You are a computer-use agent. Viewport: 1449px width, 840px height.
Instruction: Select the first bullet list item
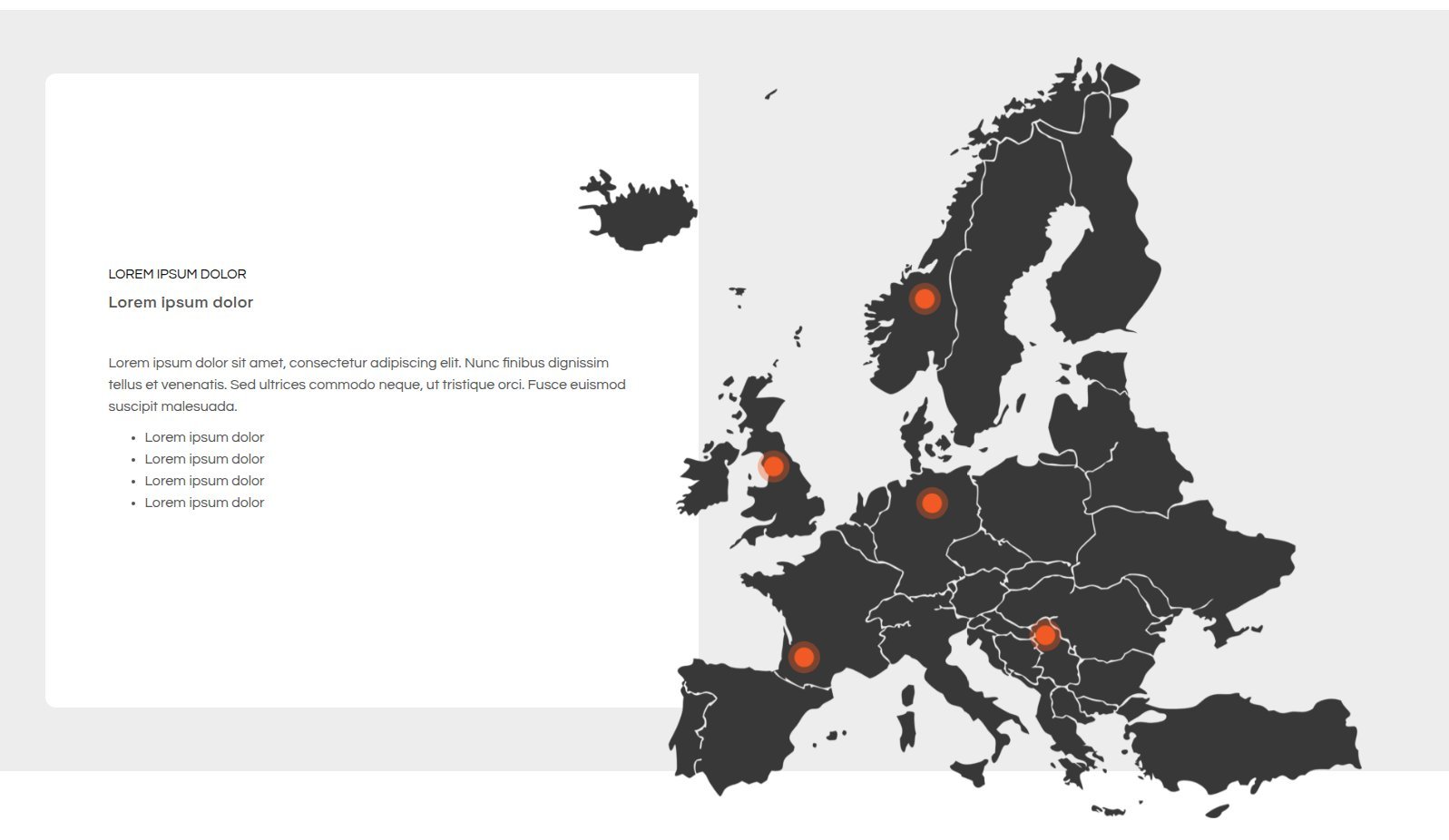click(x=204, y=437)
